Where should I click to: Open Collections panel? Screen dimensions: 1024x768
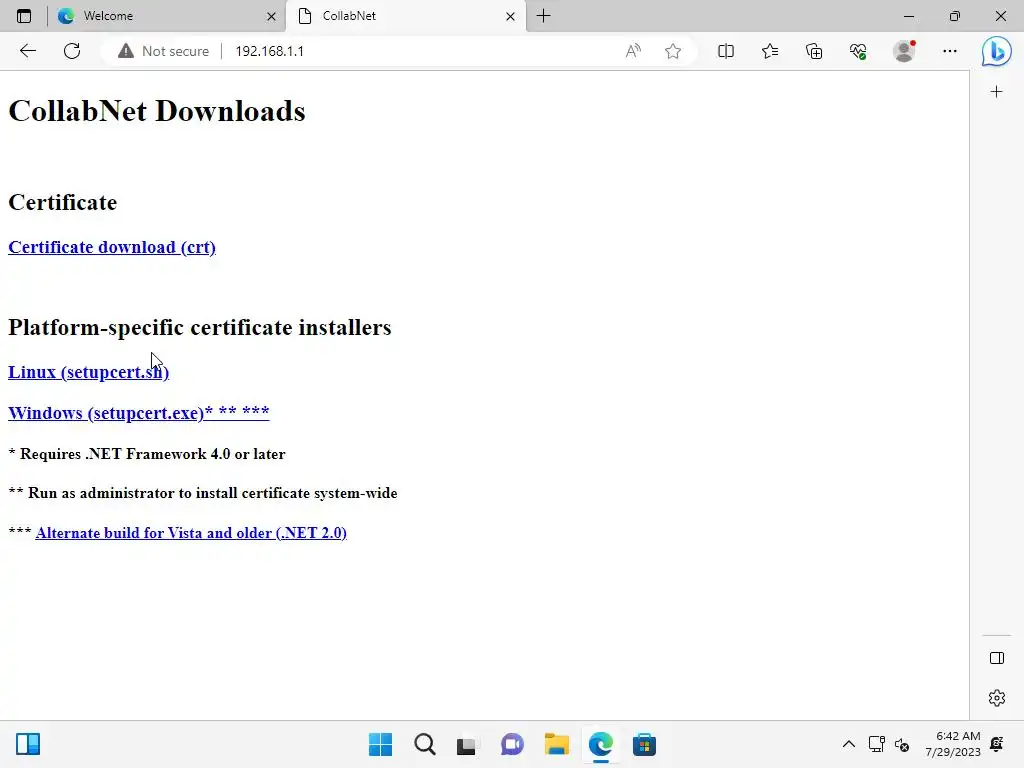[x=814, y=51]
